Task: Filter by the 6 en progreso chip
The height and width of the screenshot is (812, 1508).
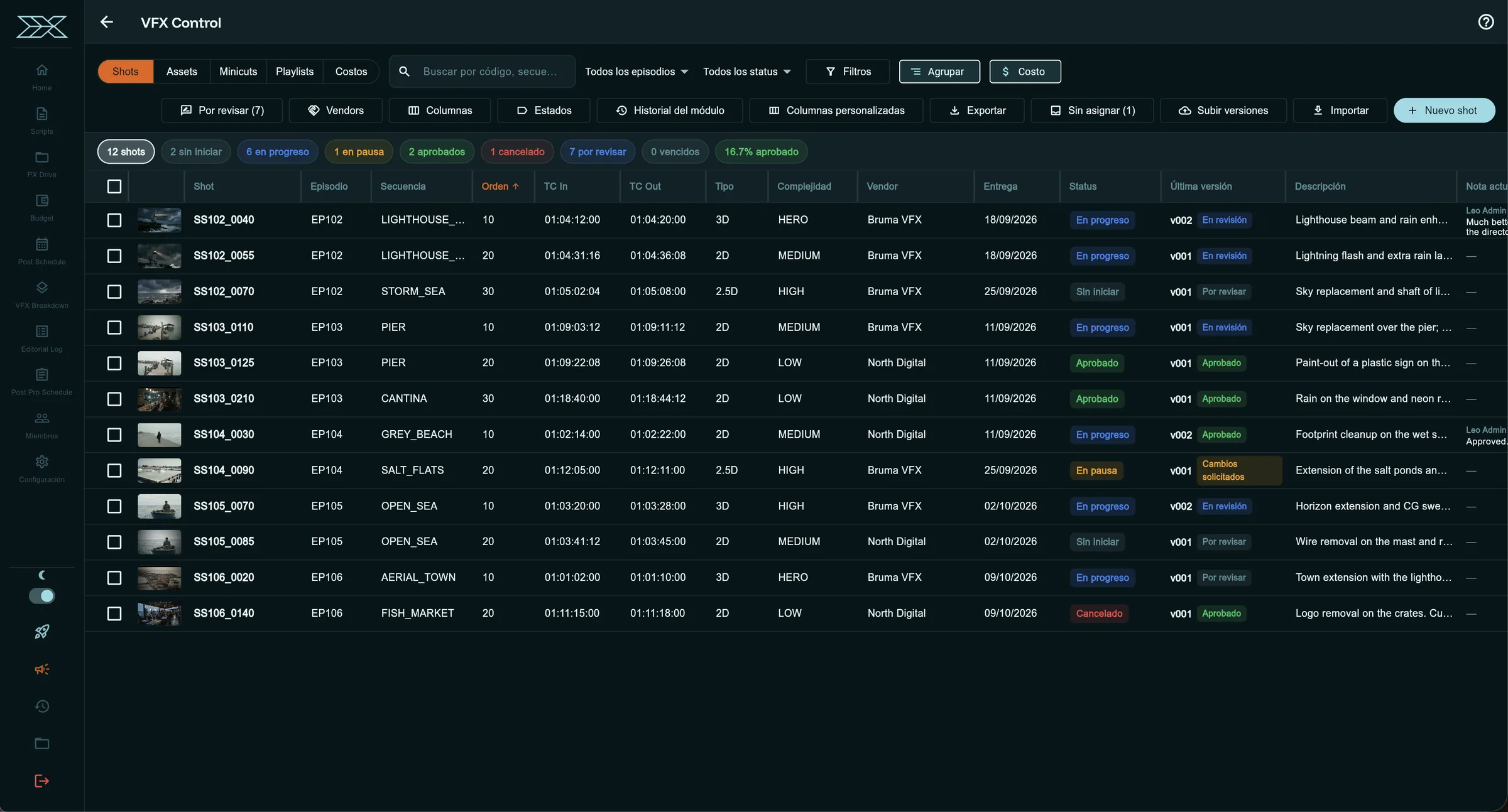Action: point(278,152)
